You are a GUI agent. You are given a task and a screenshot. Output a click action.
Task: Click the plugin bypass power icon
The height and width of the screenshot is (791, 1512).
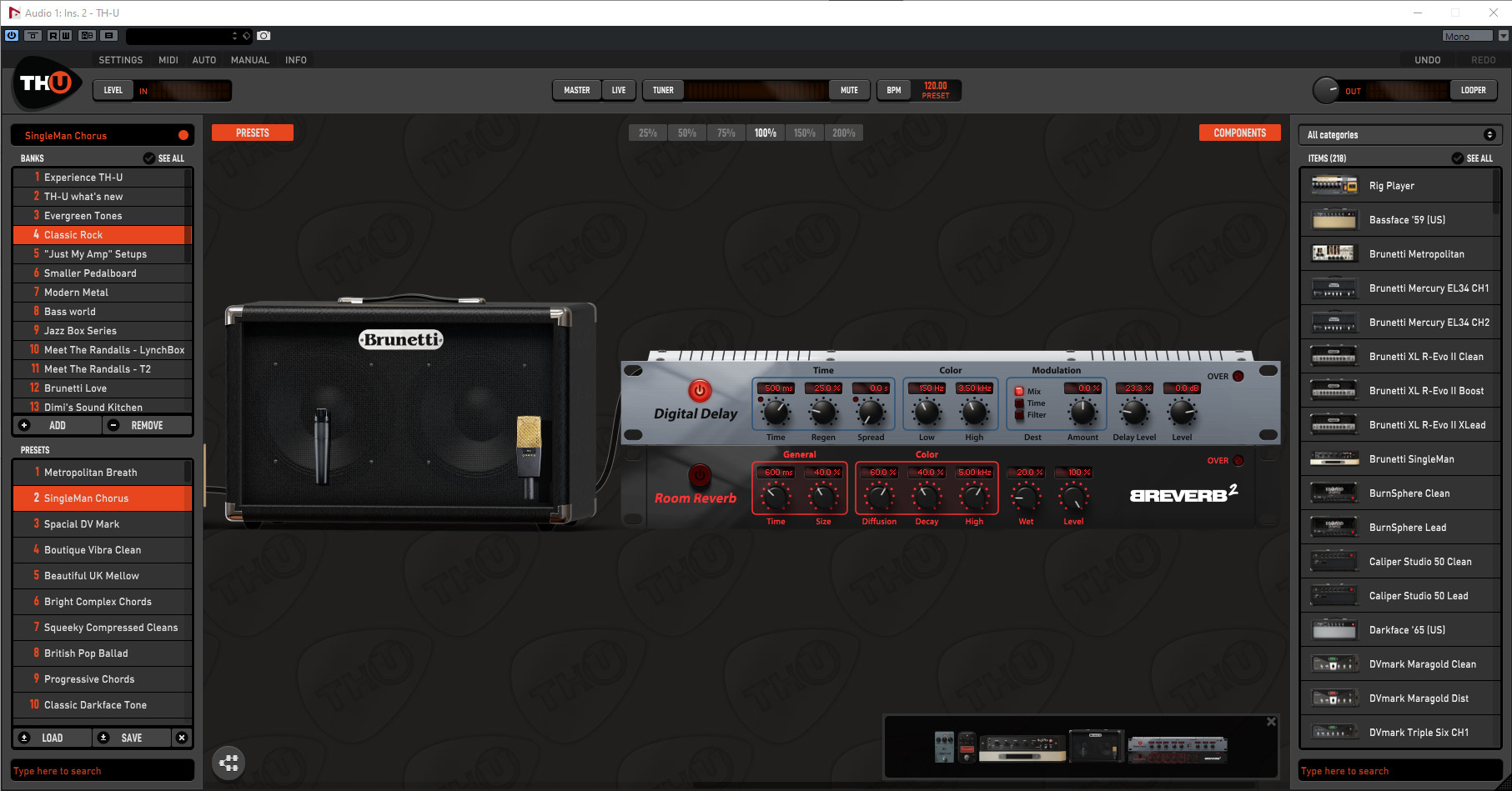tap(12, 36)
